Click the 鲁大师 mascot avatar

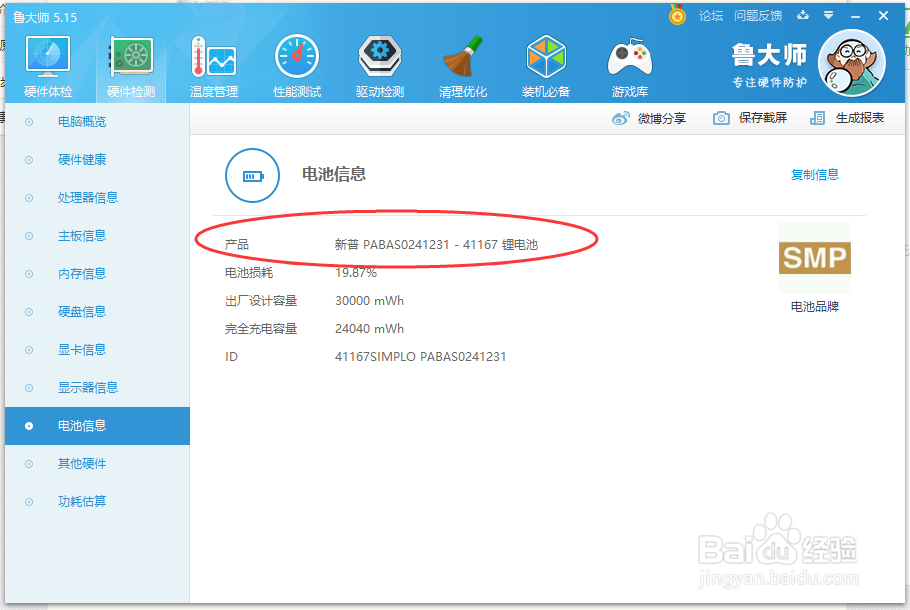click(852, 63)
